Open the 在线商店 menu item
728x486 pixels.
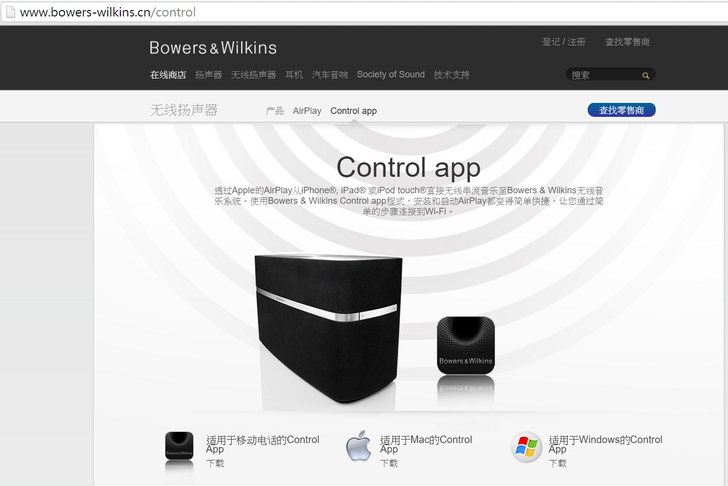tap(168, 75)
